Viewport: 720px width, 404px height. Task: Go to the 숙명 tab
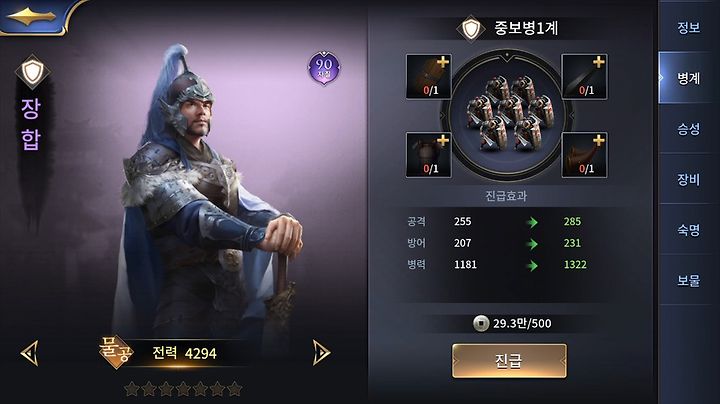tap(688, 230)
